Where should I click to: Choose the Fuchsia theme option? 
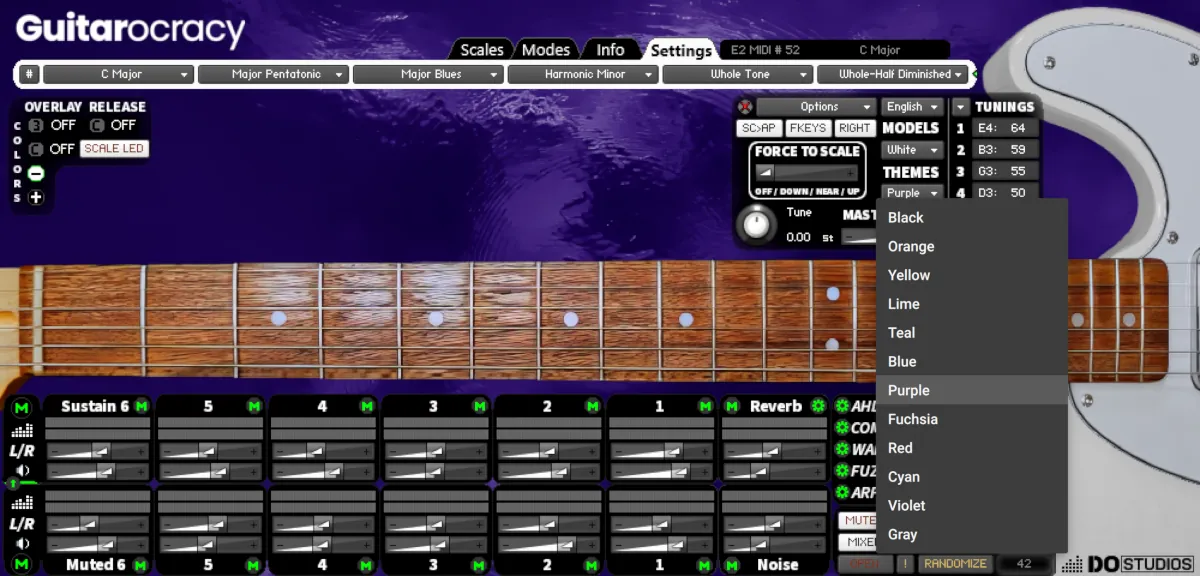point(972,419)
